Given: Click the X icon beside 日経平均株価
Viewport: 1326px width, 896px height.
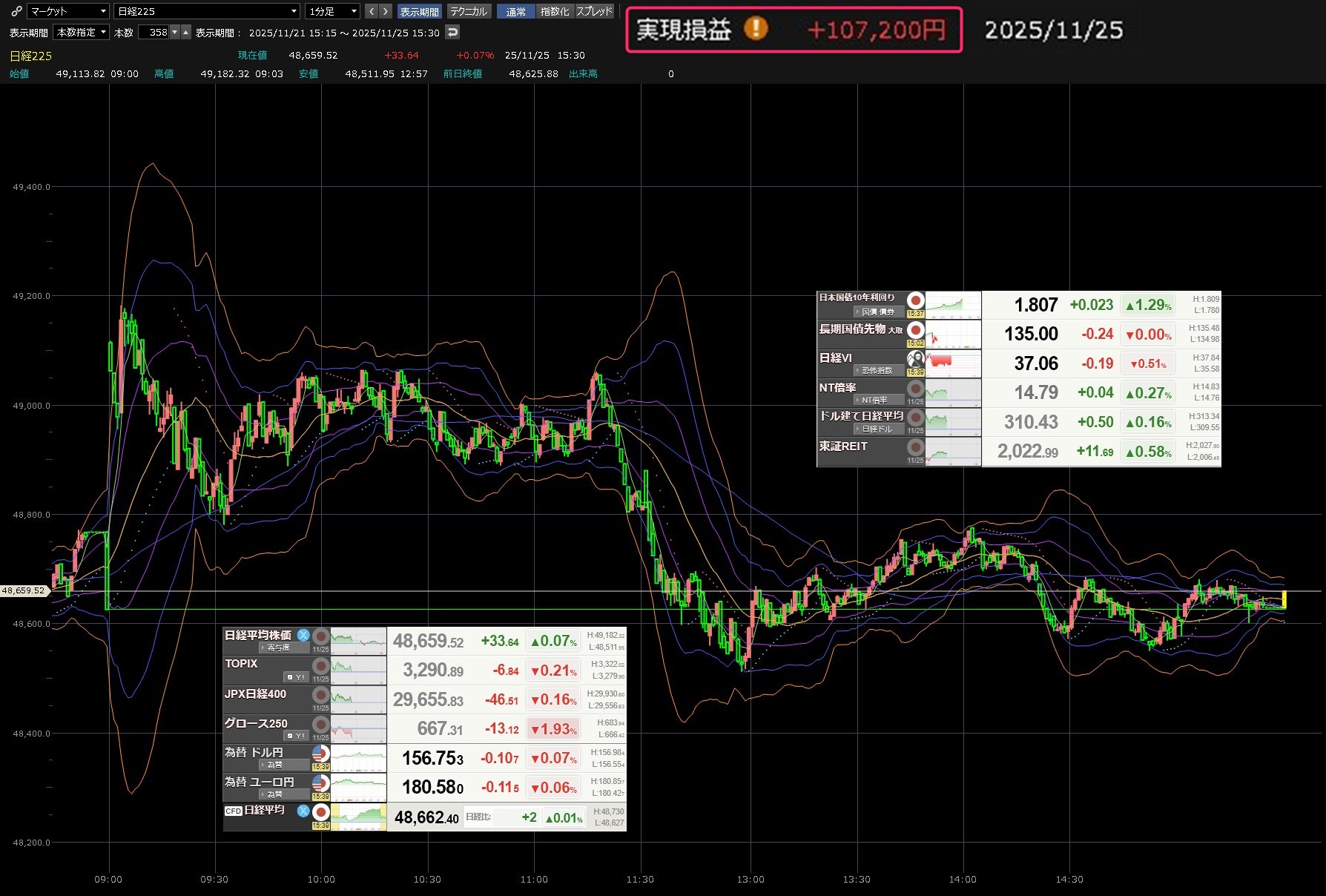Looking at the screenshot, I should [303, 635].
